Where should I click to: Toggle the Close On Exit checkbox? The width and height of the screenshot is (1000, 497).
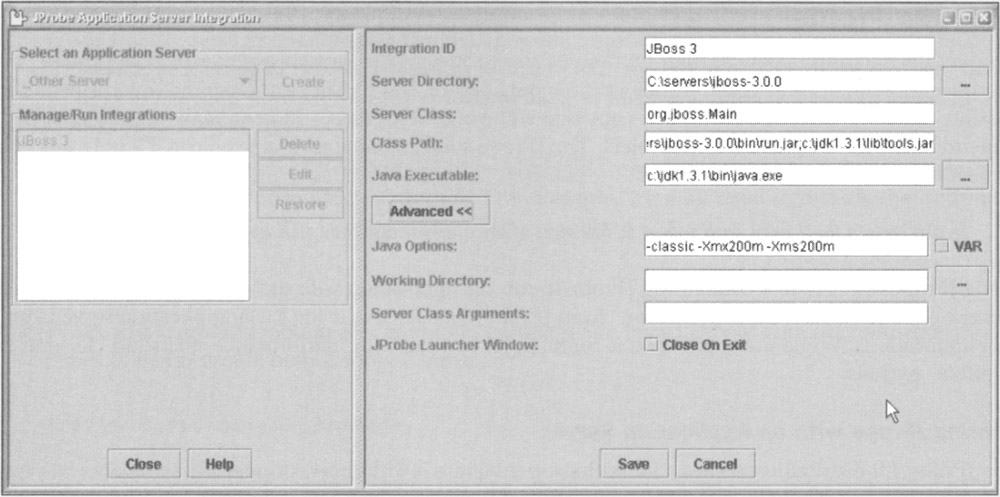652,345
